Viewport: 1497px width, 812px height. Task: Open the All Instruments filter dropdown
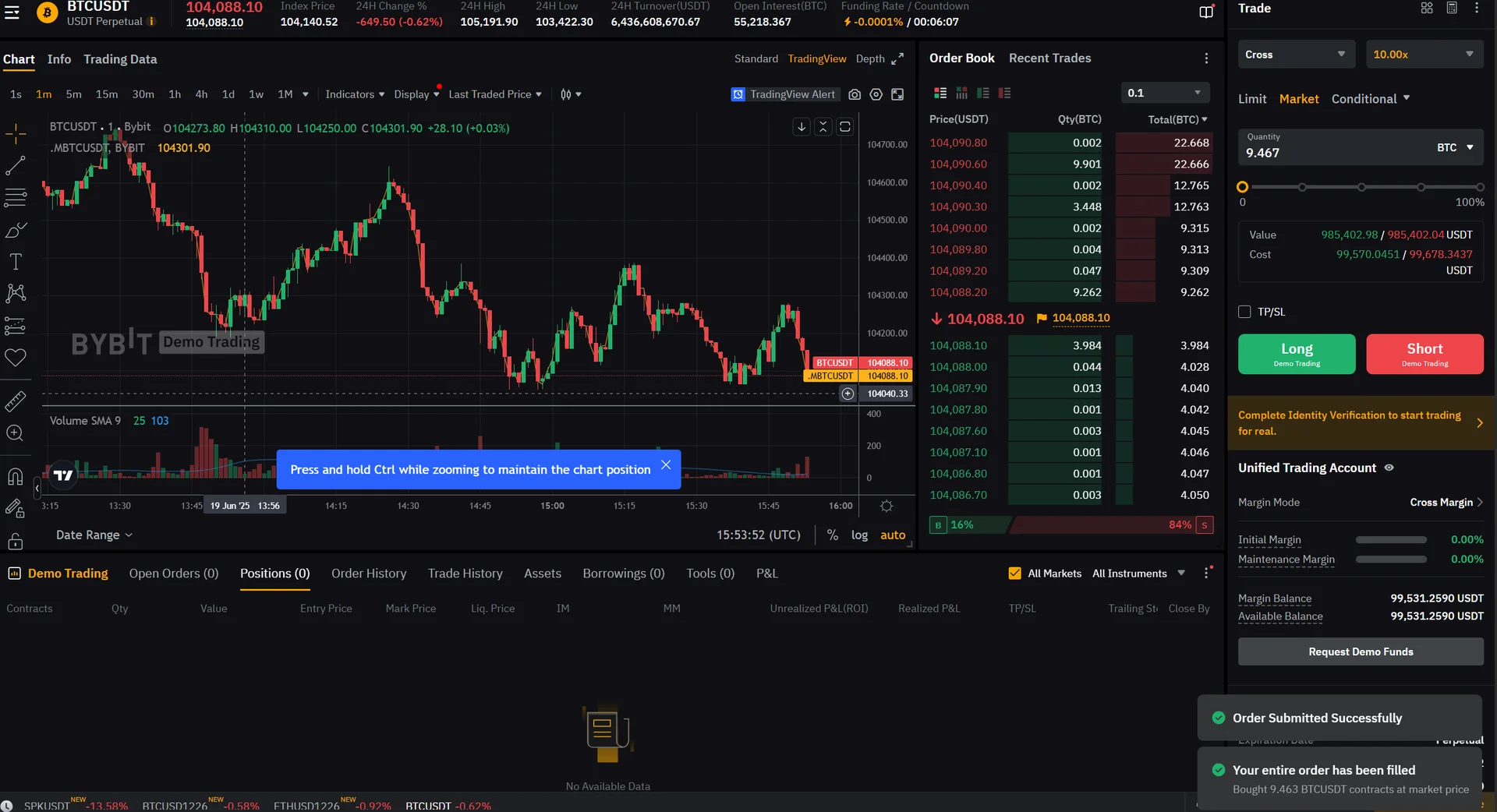(x=1138, y=574)
